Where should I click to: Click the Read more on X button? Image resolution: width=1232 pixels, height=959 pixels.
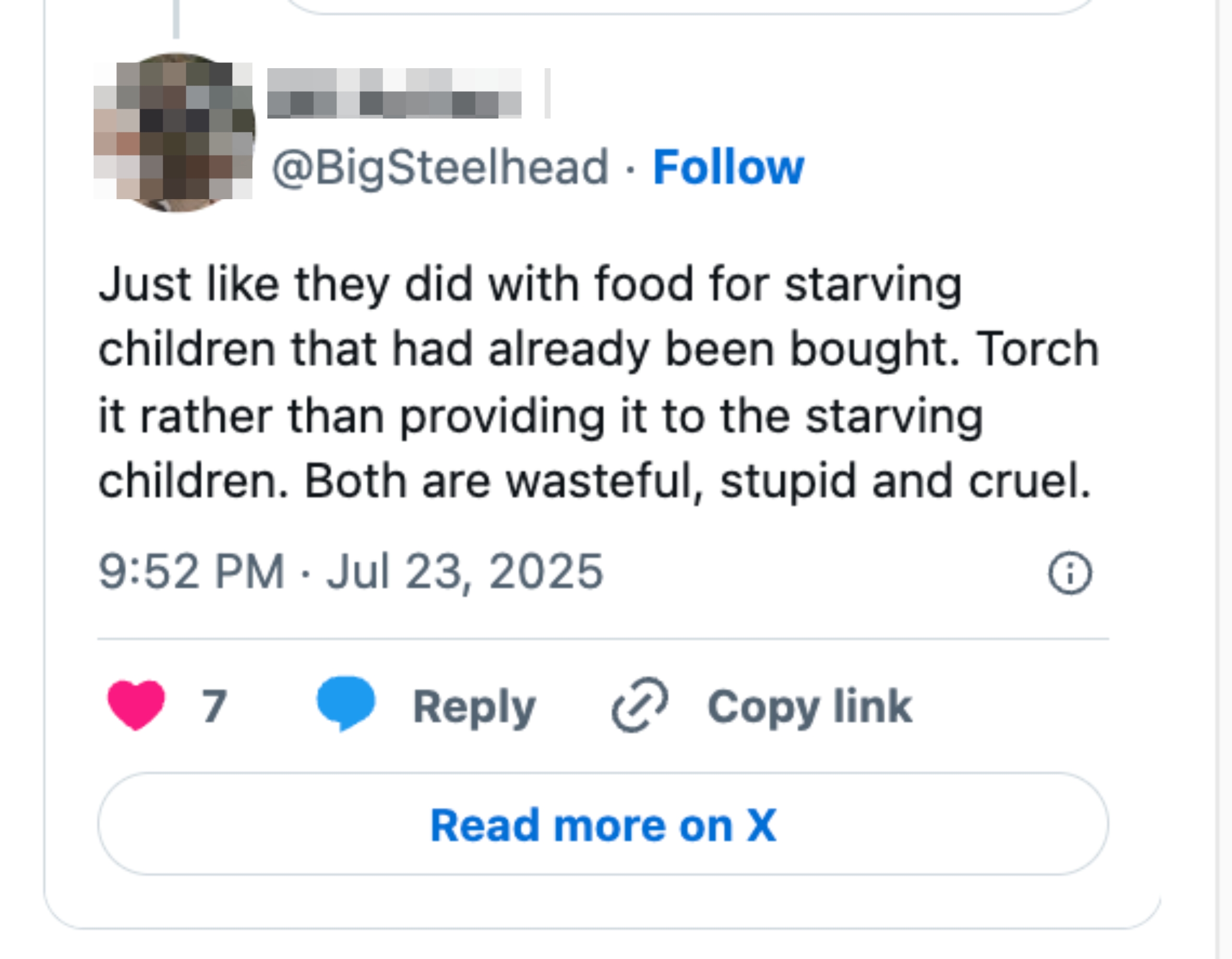[602, 825]
